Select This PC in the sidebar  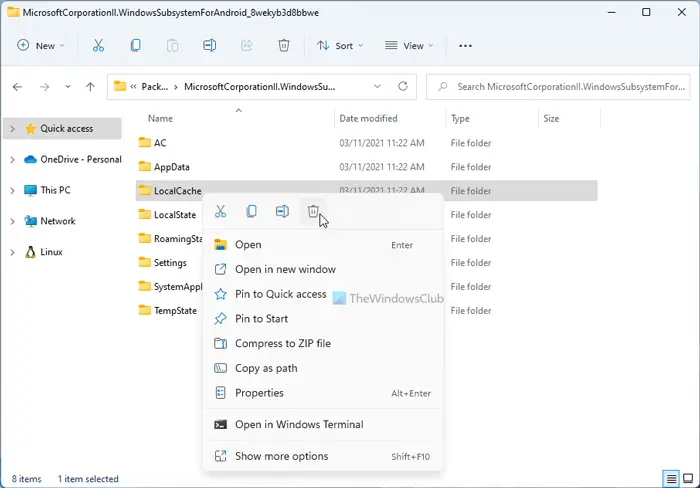(x=55, y=190)
